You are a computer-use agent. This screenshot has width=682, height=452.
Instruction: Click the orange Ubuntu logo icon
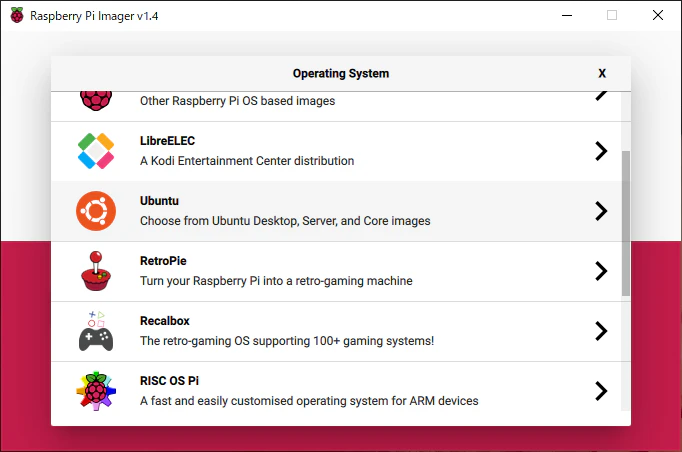tap(96, 211)
